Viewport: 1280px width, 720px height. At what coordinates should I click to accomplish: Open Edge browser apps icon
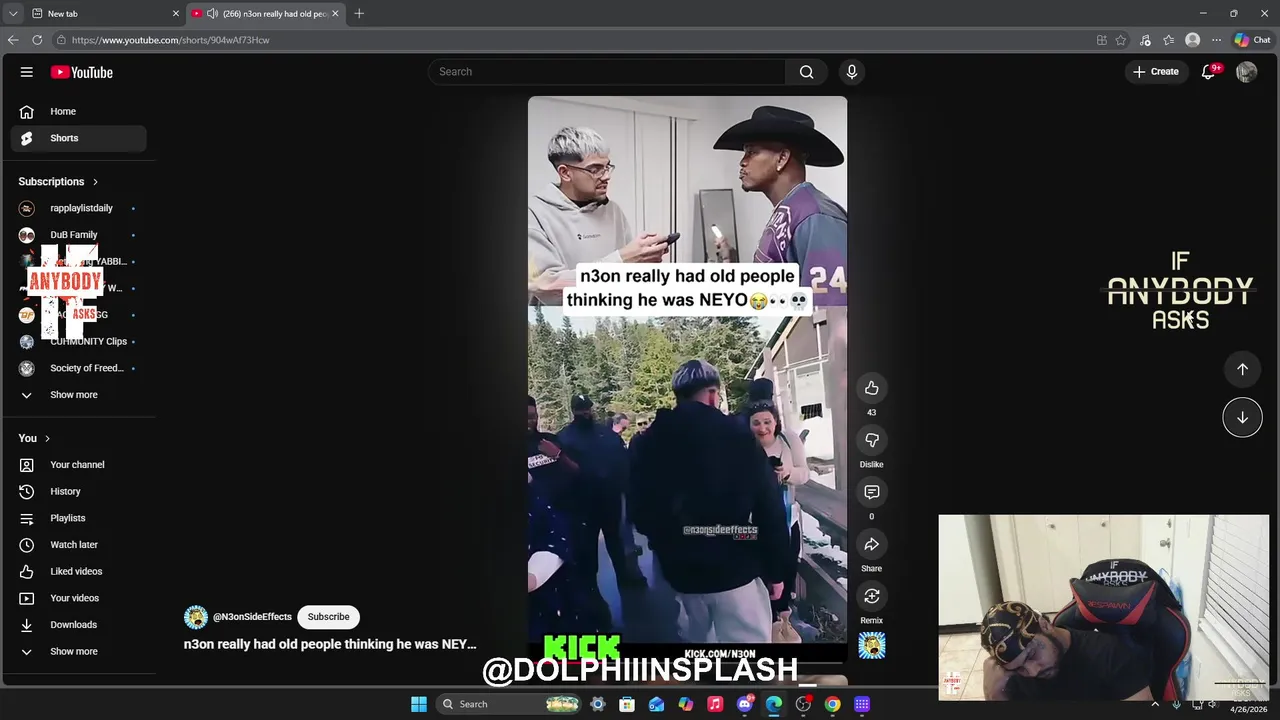pos(1102,40)
